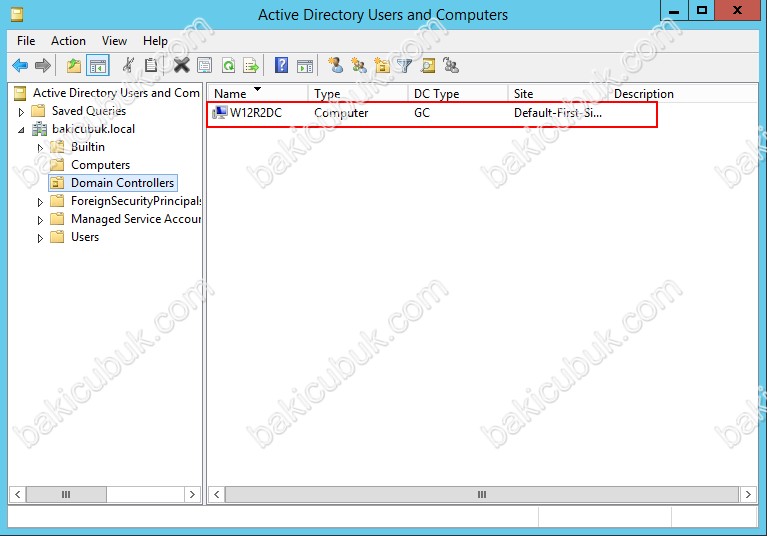767x536 pixels.
Task: Minimize the Active Directory window
Action: point(674,10)
